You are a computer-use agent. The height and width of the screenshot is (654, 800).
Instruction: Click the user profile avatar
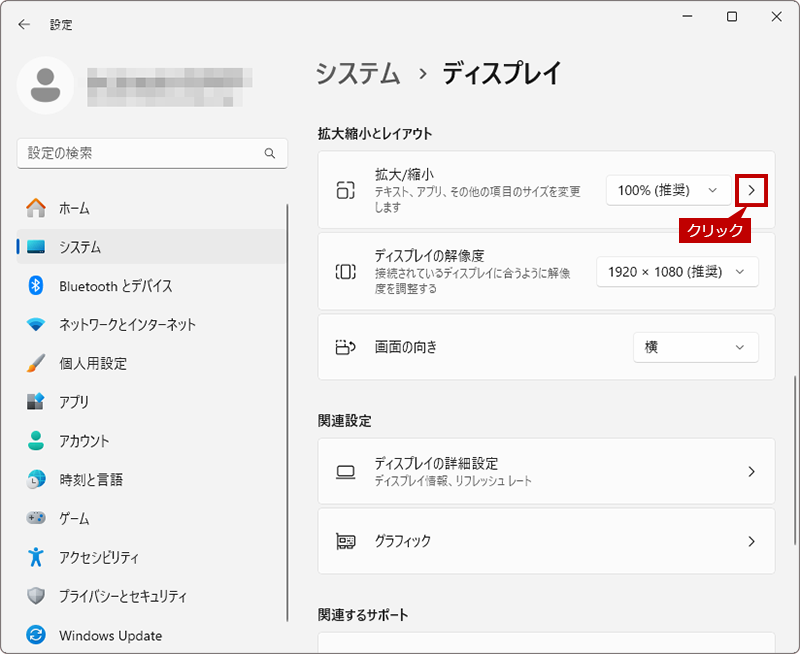[x=45, y=85]
